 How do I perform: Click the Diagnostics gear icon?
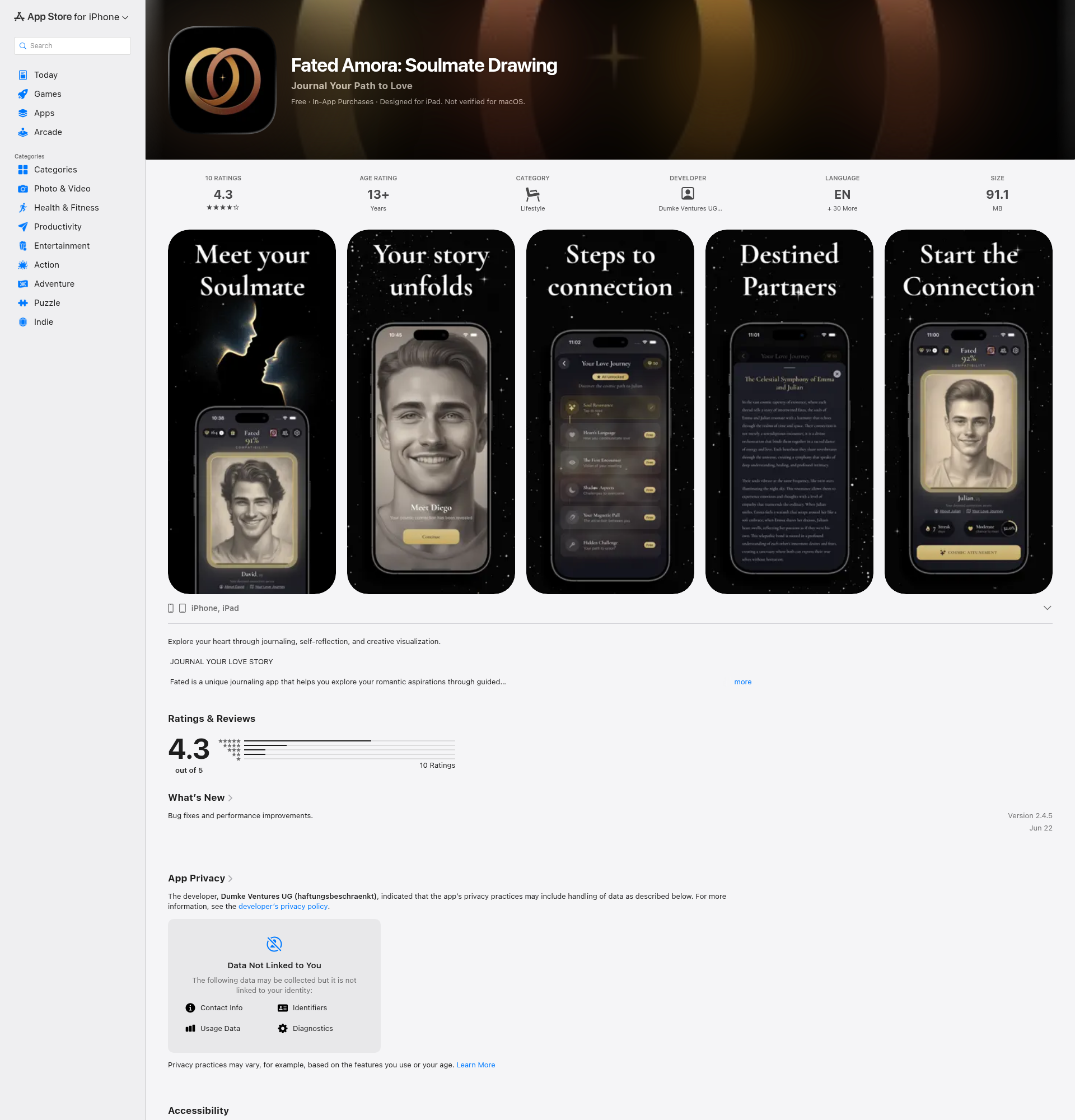coord(283,1029)
